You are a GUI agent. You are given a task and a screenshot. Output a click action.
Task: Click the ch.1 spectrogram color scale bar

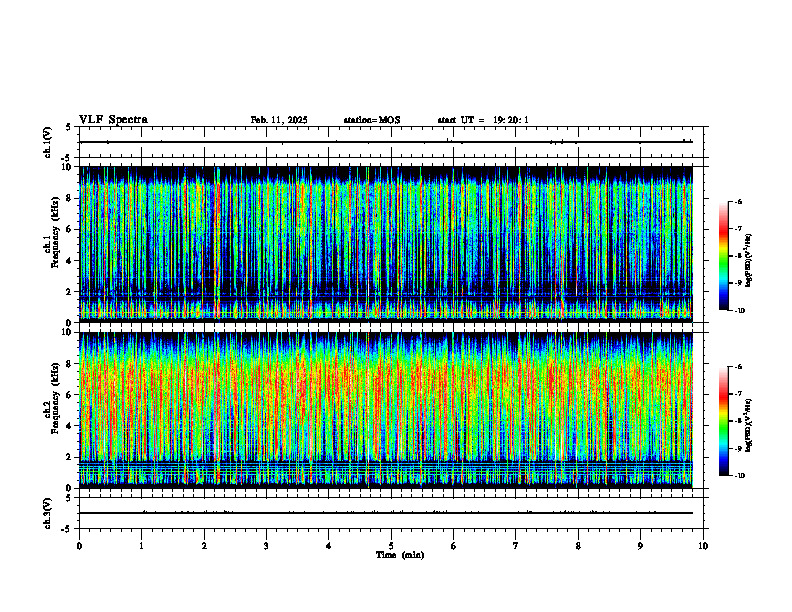(x=723, y=256)
